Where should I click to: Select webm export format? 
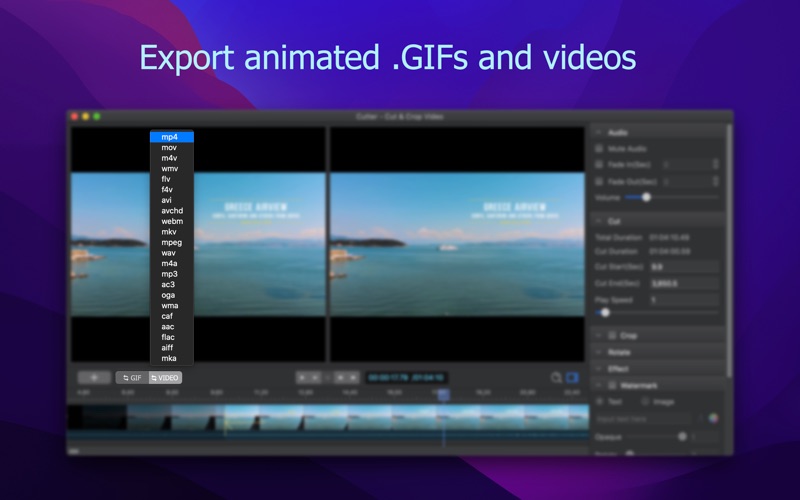pos(172,221)
